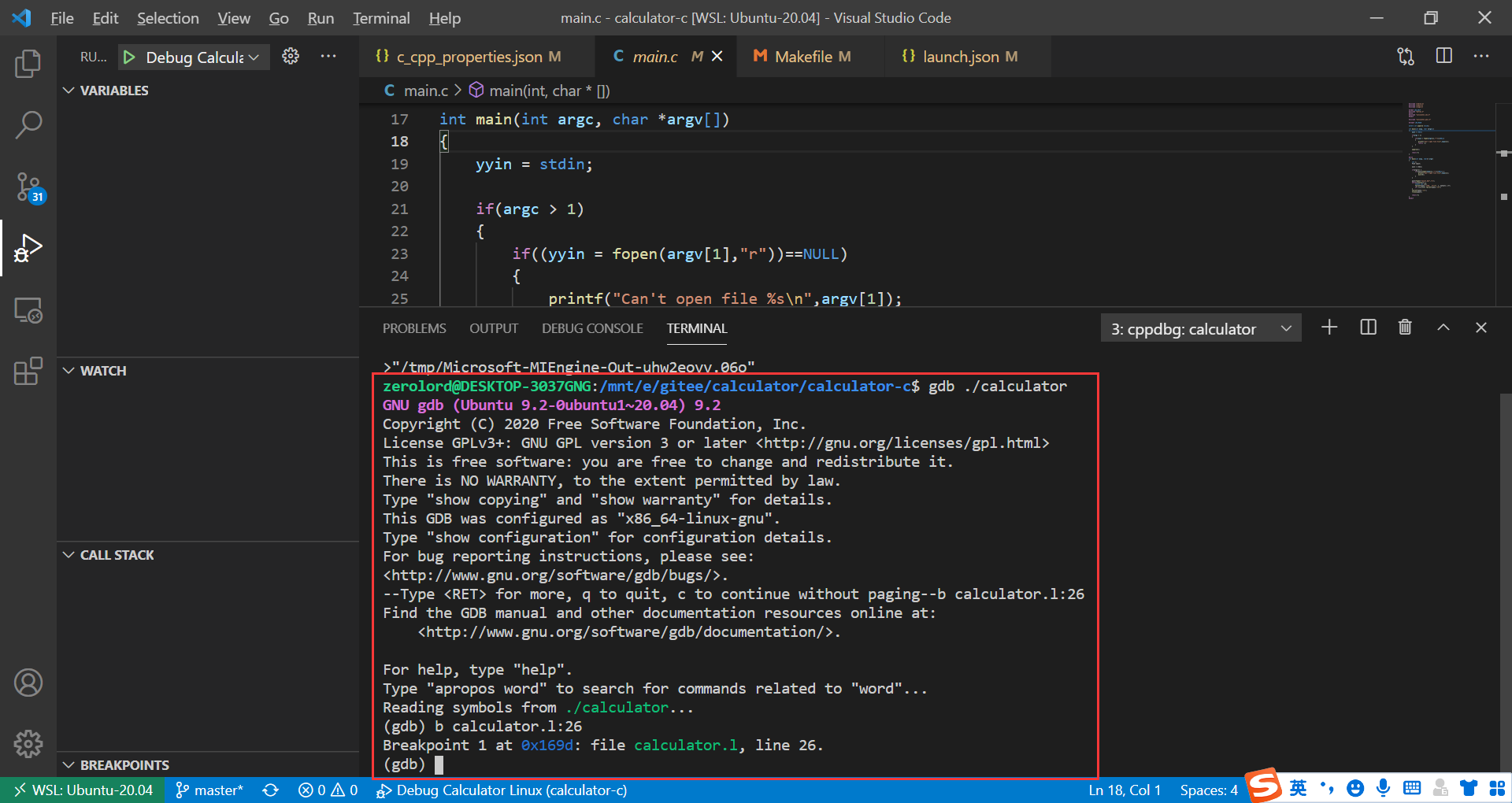Open the Run menu
The width and height of the screenshot is (1512, 803).
tap(320, 17)
